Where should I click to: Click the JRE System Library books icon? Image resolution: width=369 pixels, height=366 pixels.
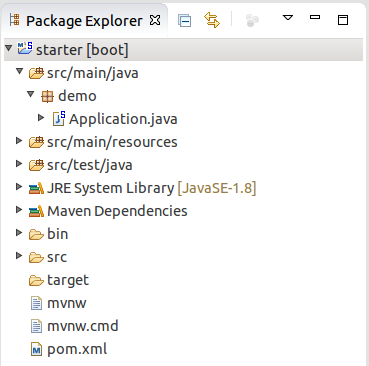(x=36, y=188)
